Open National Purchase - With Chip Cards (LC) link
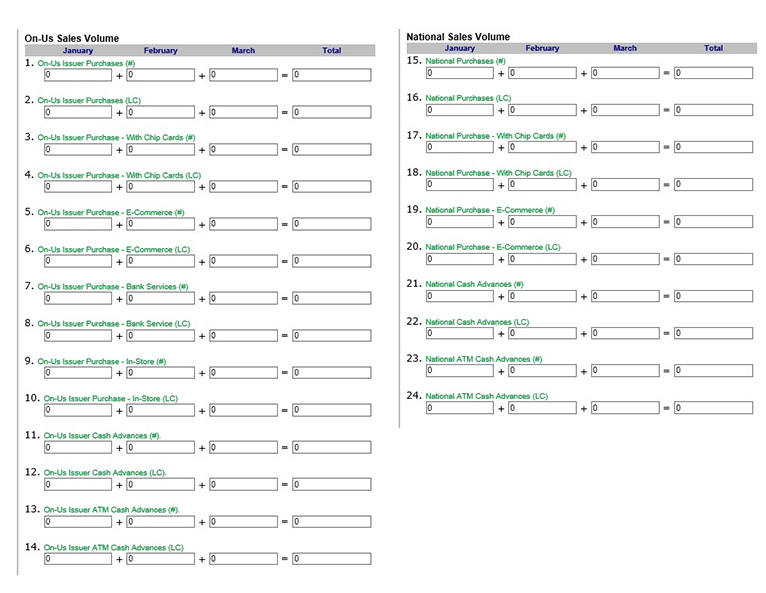The height and width of the screenshot is (593, 766). 498,173
